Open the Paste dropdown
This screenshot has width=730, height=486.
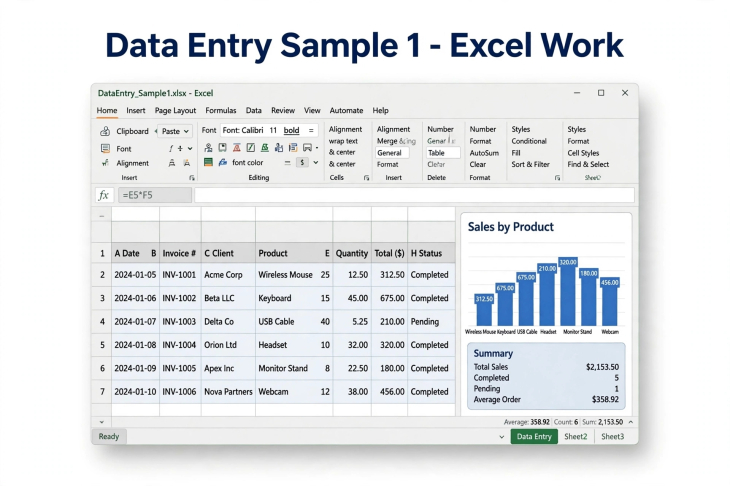[175, 131]
